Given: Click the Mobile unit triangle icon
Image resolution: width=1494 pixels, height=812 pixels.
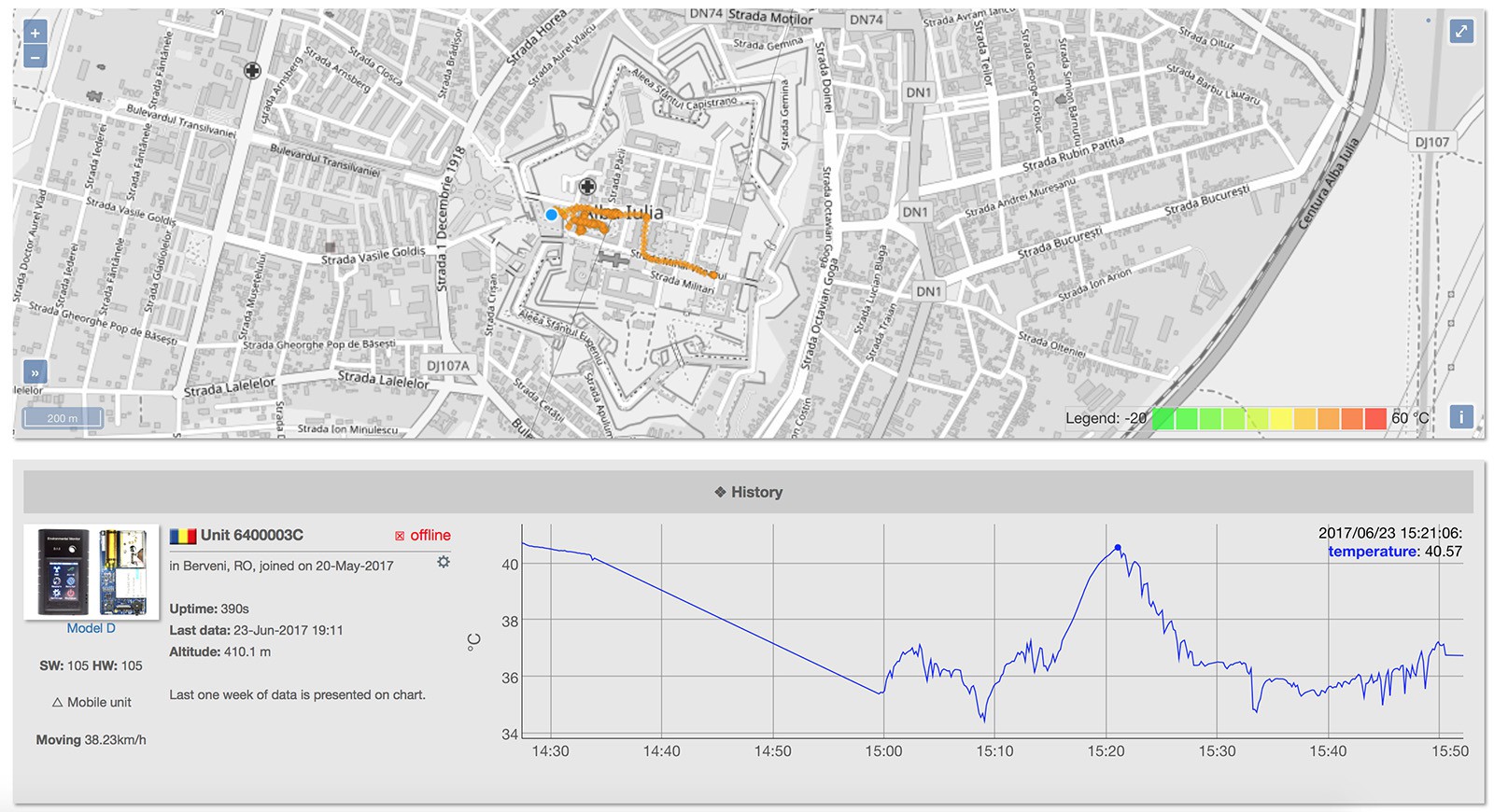Looking at the screenshot, I should click(x=57, y=702).
